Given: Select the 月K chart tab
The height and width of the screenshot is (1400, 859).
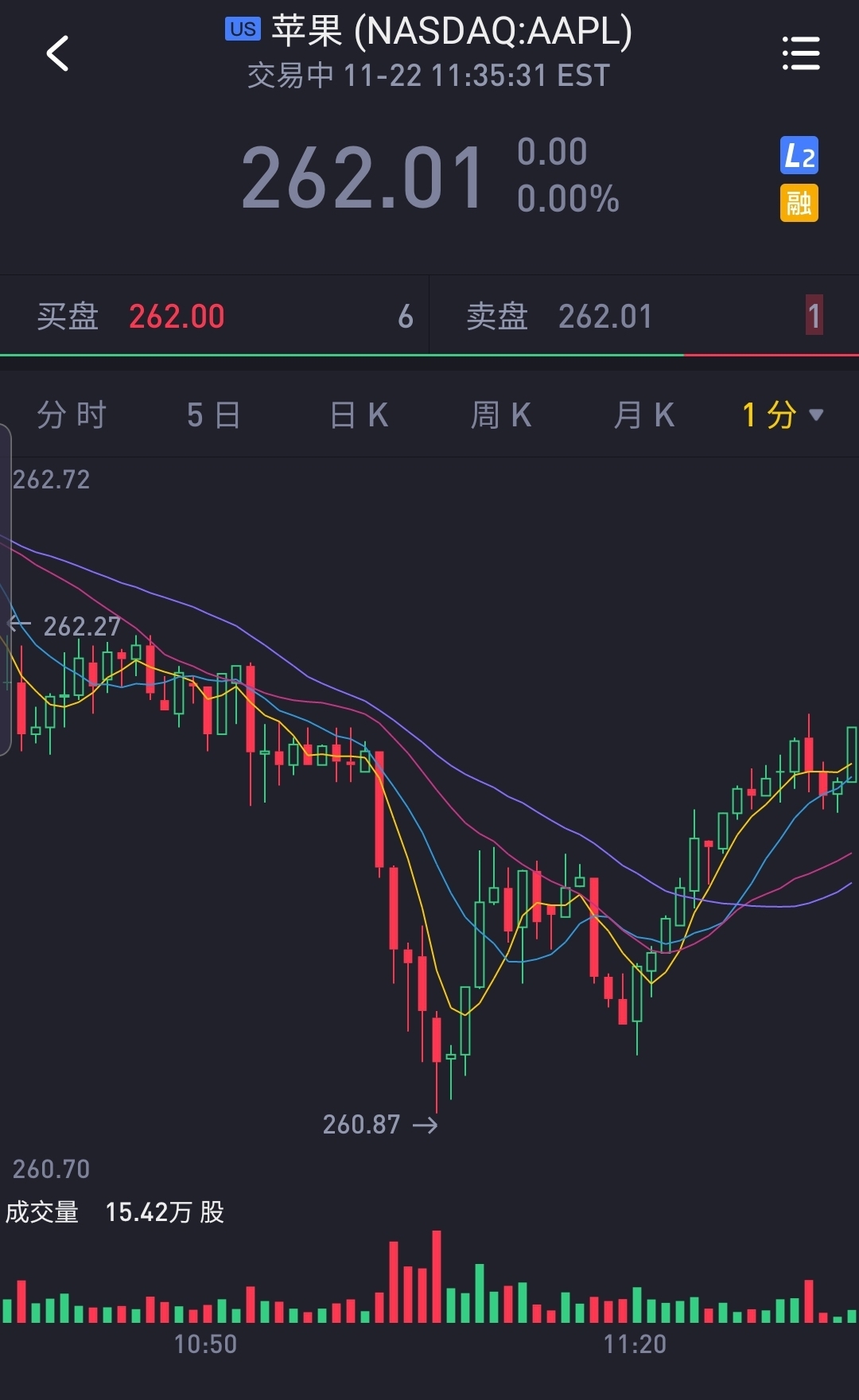Looking at the screenshot, I should (x=644, y=414).
